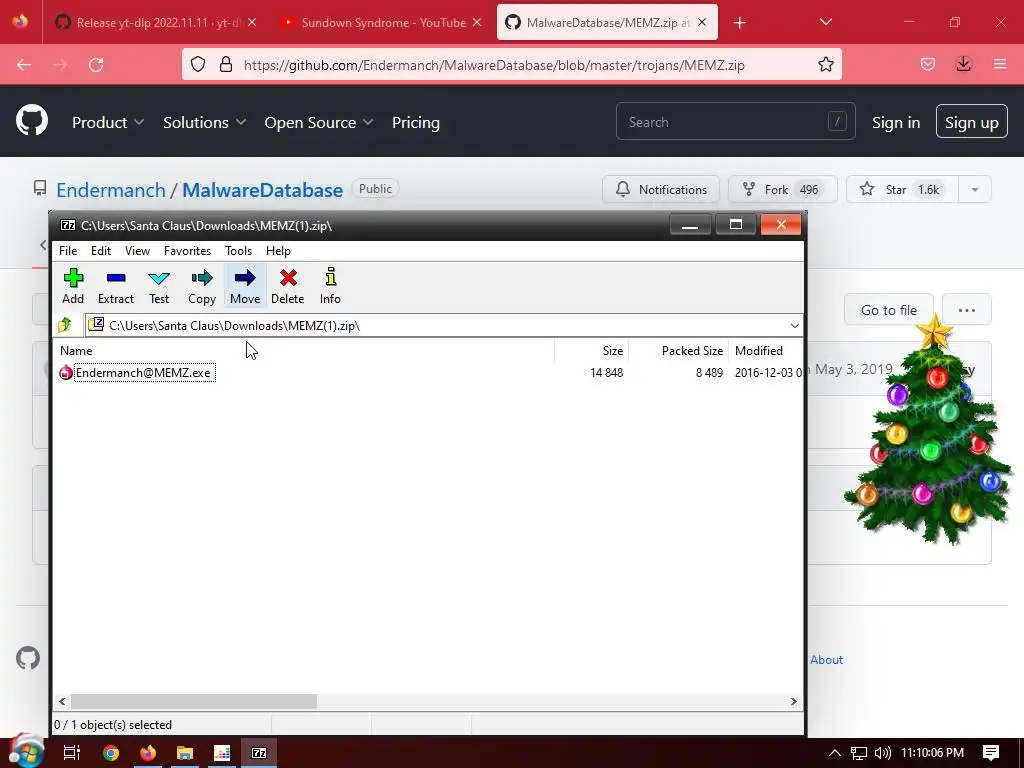The height and width of the screenshot is (768, 1024).
Task: Open the Endermanch user link
Action: (x=111, y=190)
